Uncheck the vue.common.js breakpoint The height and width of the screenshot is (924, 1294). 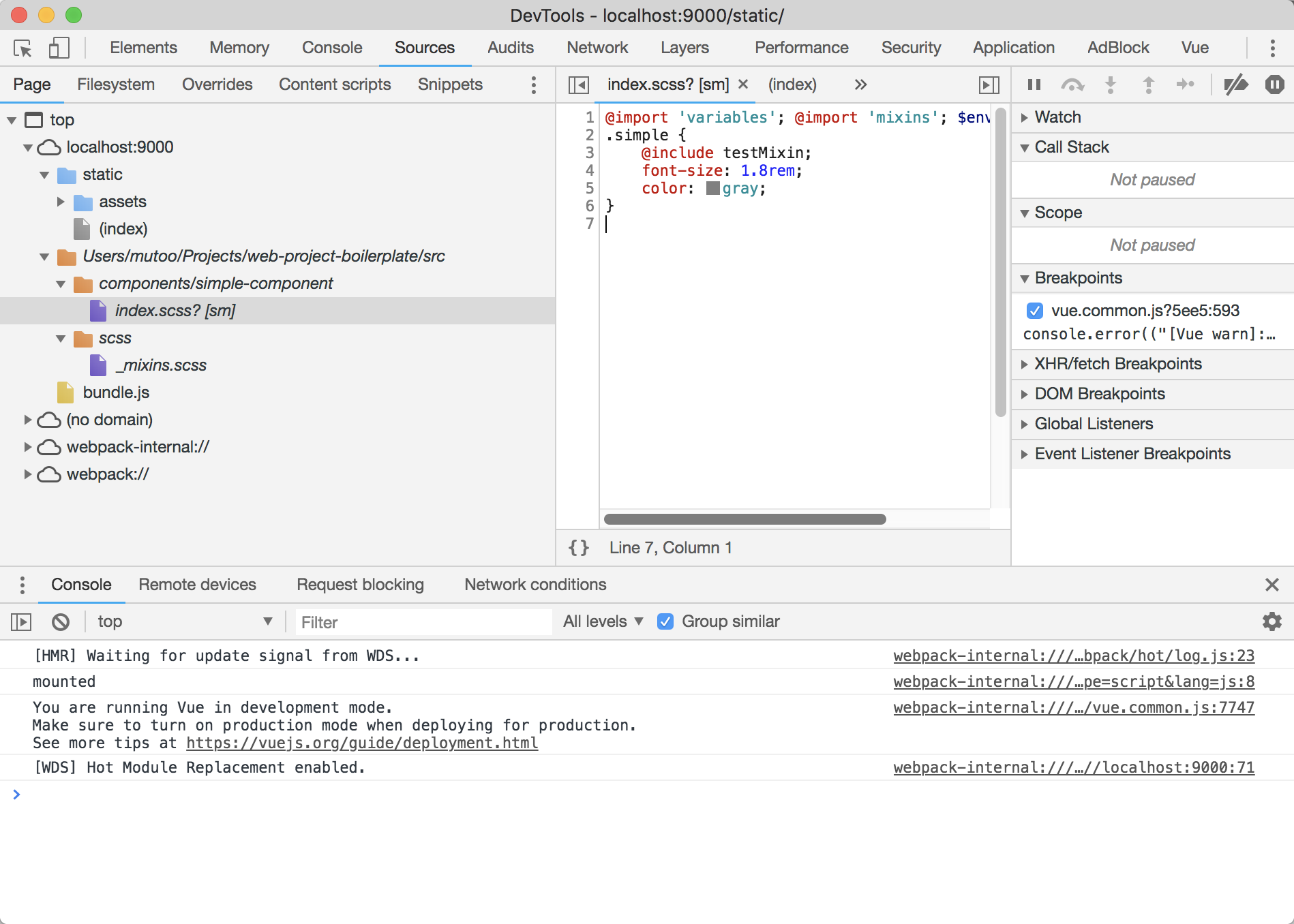click(x=1034, y=311)
